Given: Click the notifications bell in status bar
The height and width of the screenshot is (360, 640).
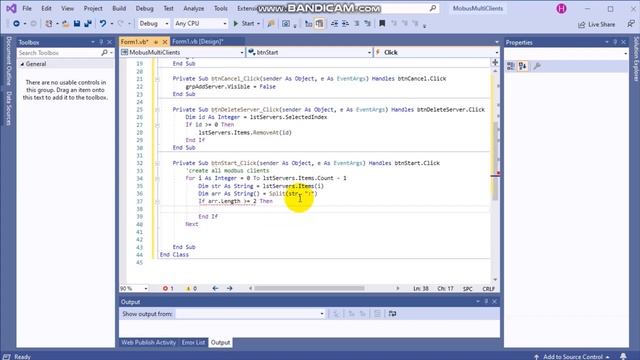Looking at the screenshot, I should (623, 356).
